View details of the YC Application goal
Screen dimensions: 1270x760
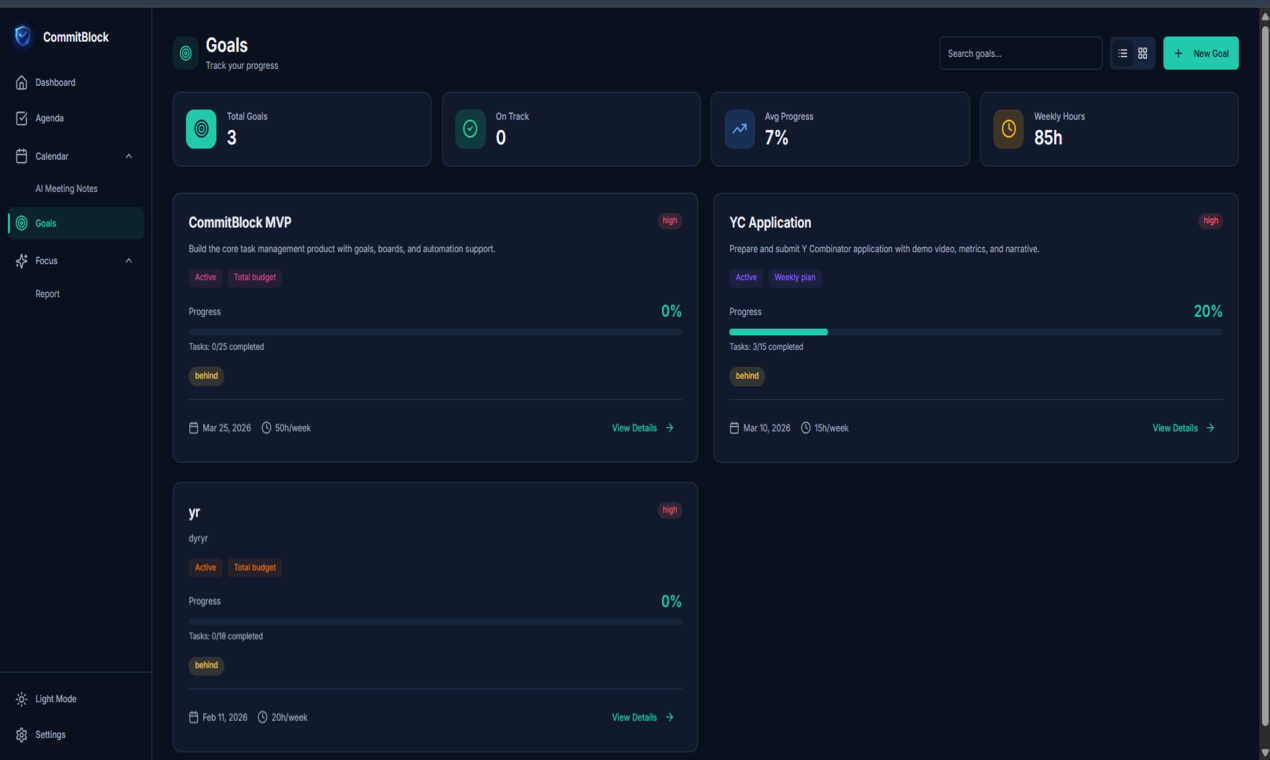[1183, 427]
